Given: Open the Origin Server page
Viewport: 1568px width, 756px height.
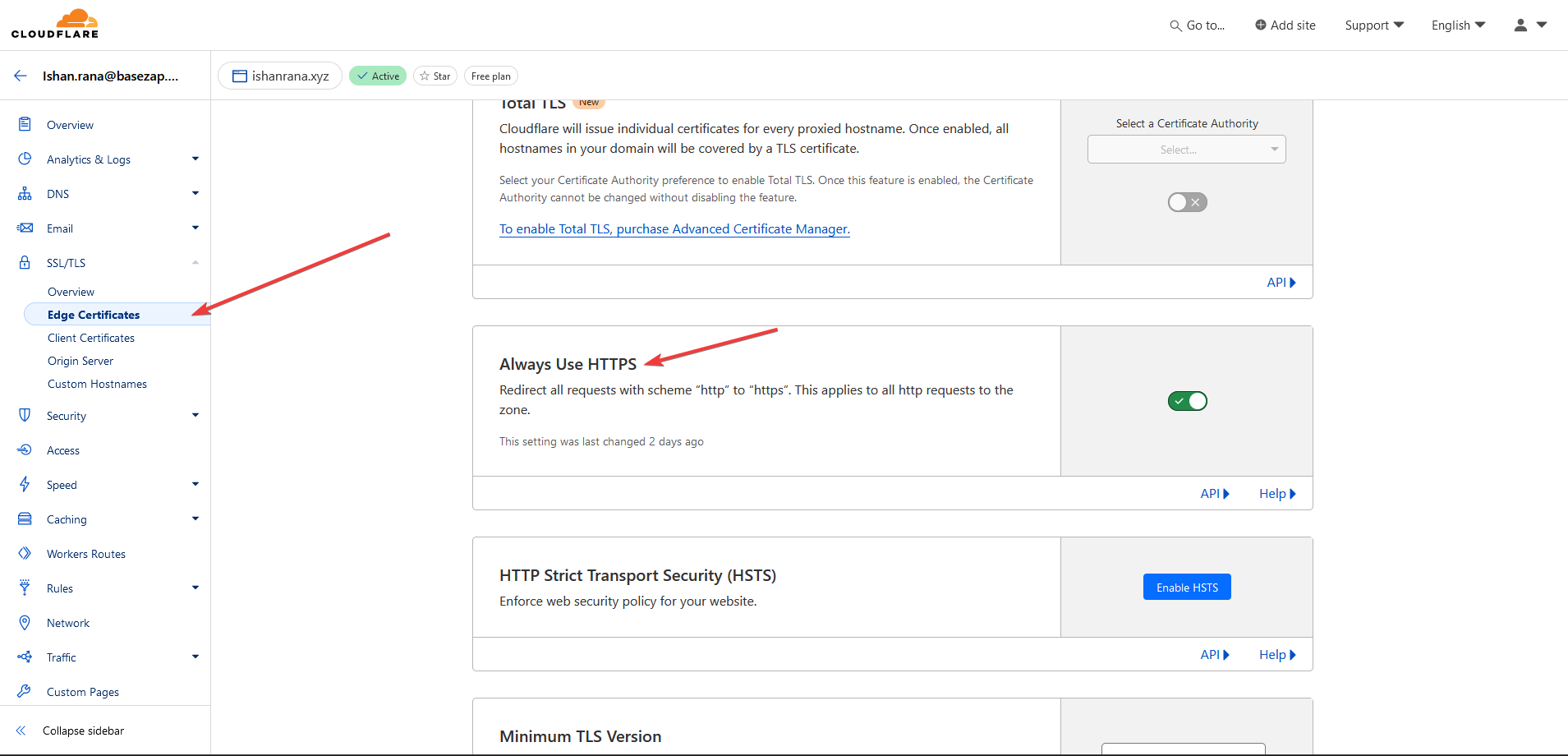Looking at the screenshot, I should (80, 361).
